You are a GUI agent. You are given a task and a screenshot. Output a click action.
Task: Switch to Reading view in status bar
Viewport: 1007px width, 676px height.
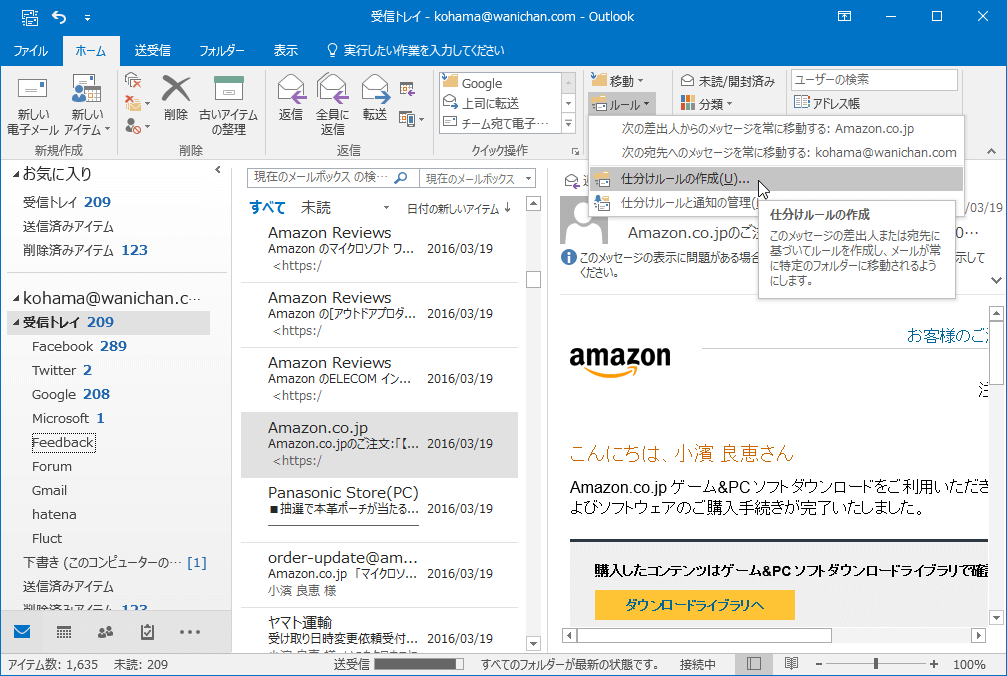(x=791, y=664)
